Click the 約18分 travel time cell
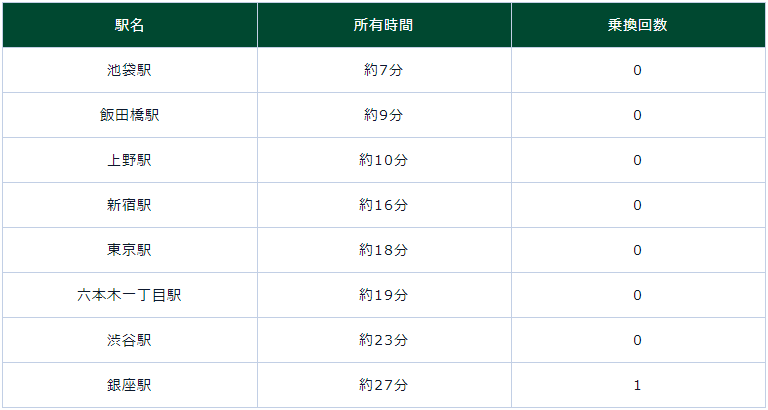The image size is (768, 410). click(383, 250)
